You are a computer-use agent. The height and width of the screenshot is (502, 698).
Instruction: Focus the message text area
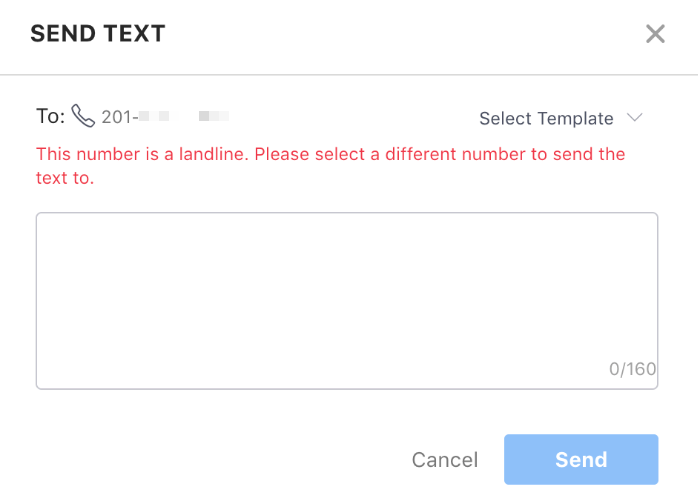pyautogui.click(x=346, y=290)
